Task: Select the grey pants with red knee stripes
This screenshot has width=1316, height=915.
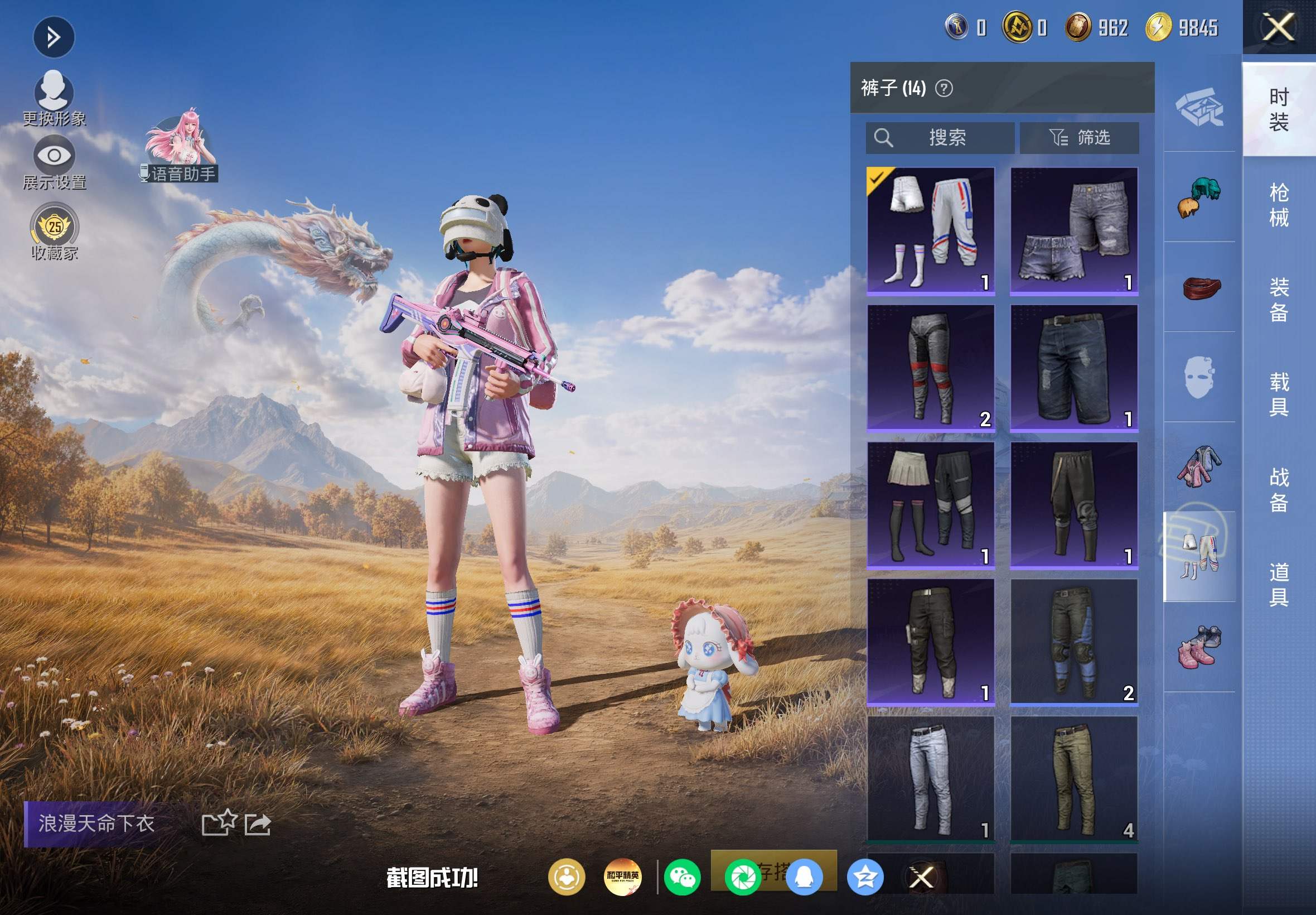Action: (931, 368)
